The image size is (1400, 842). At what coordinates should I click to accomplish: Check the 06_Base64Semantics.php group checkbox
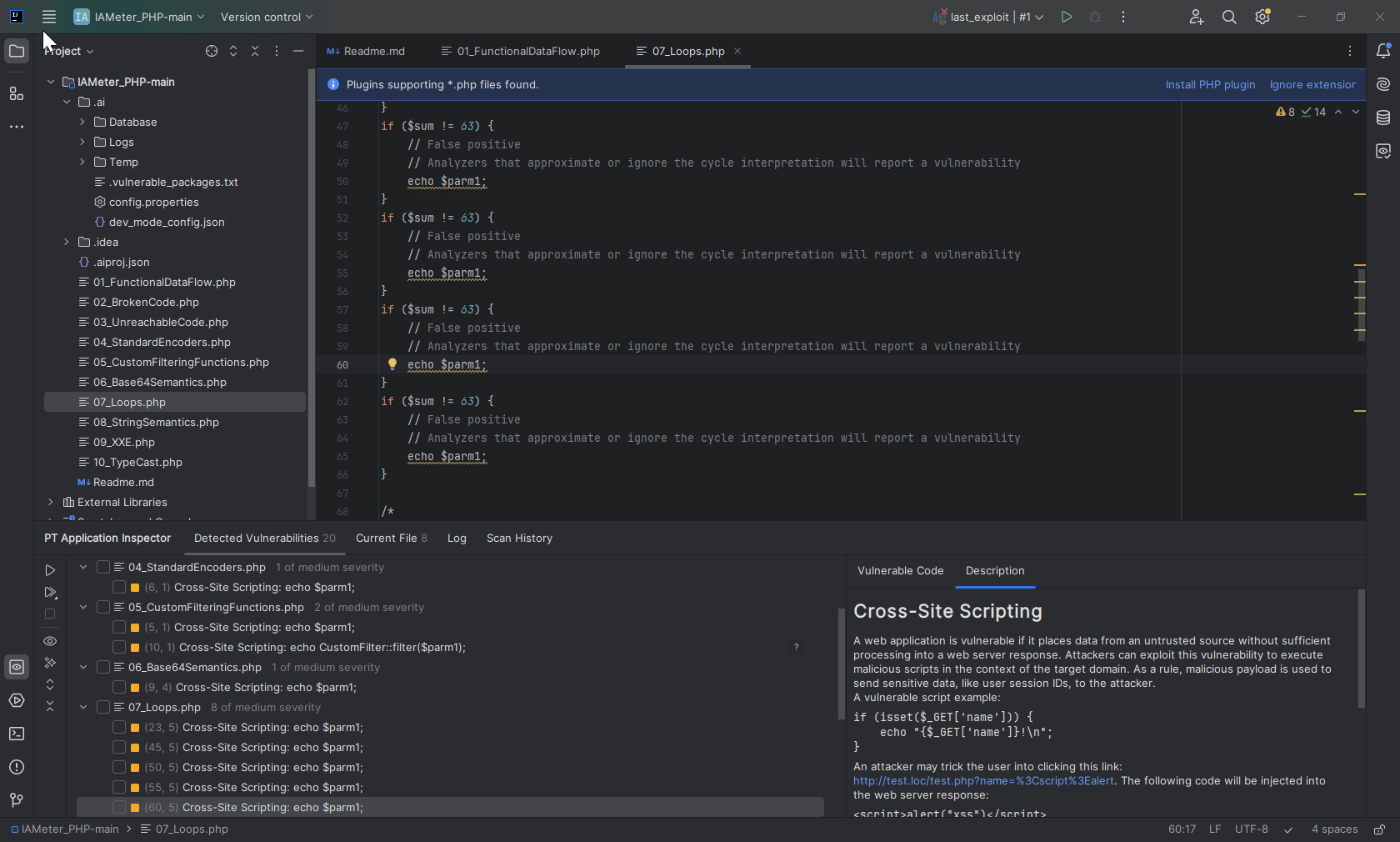pyautogui.click(x=103, y=667)
